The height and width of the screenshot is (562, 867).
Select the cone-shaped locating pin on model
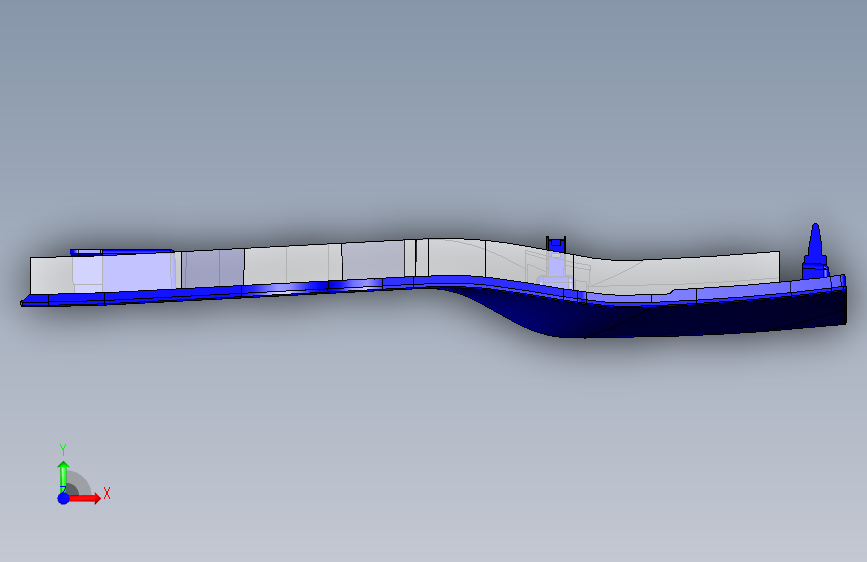point(815,251)
